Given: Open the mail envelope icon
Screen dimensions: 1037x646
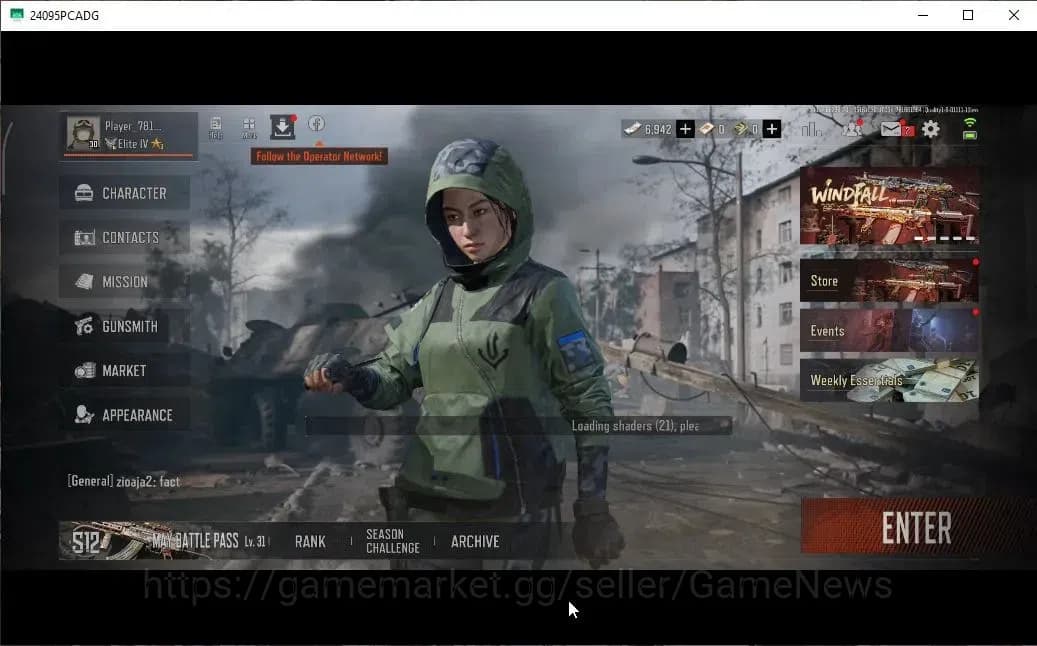Looking at the screenshot, I should click(891, 129).
